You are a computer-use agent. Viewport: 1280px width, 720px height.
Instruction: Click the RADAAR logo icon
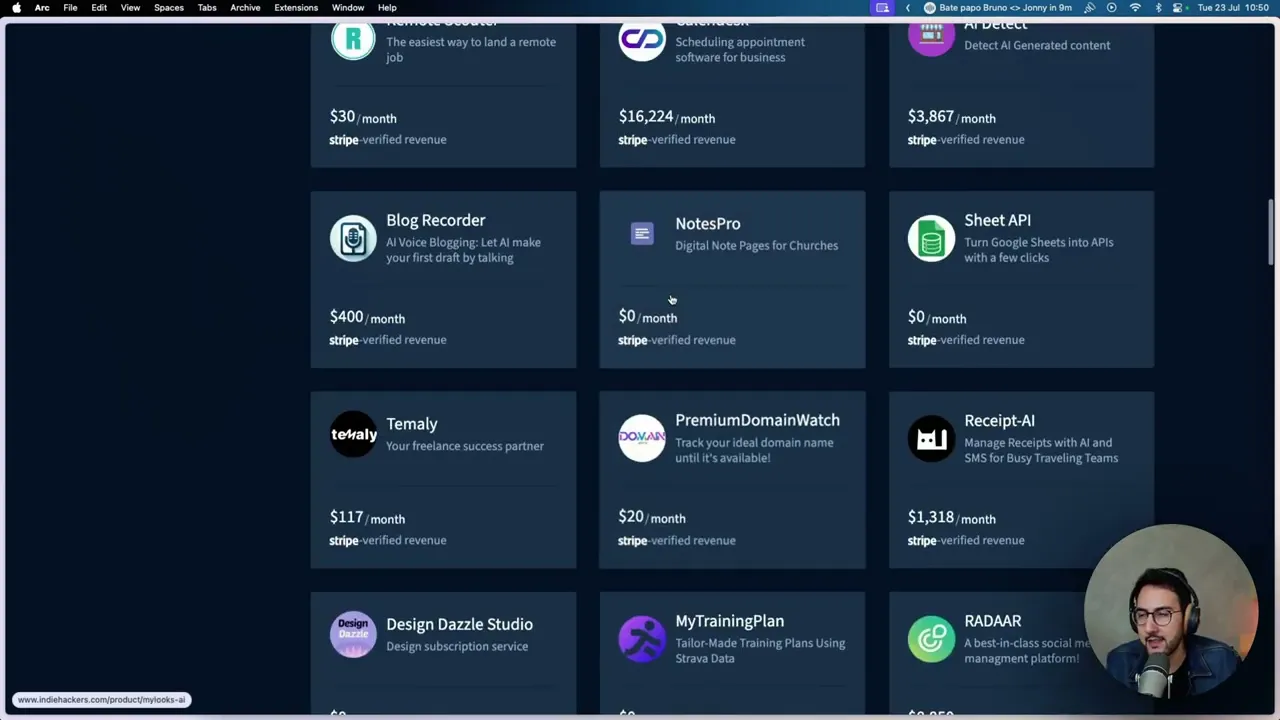pos(931,638)
